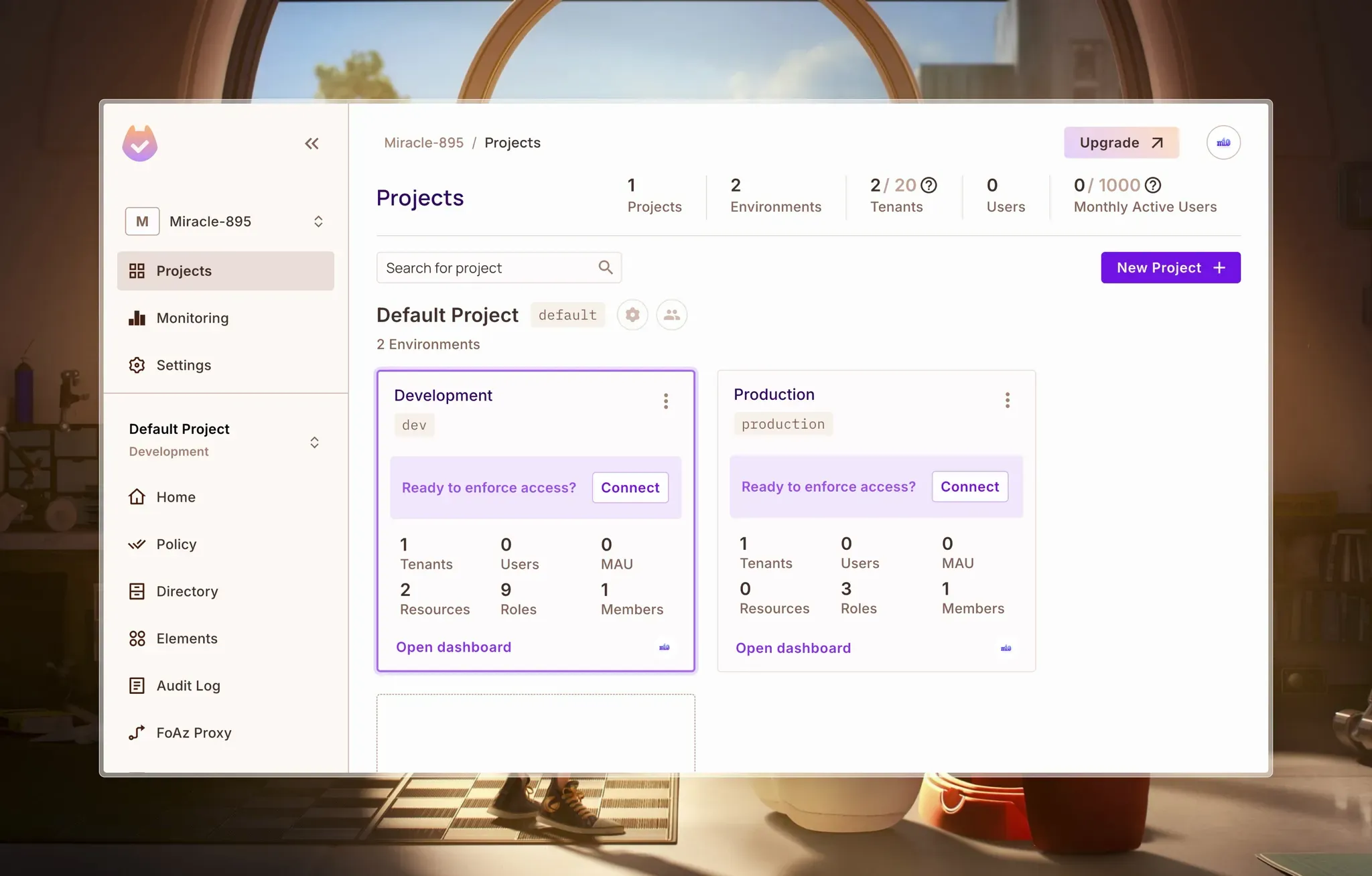
Task: Open Production environment three-dot menu
Action: [x=1007, y=400]
